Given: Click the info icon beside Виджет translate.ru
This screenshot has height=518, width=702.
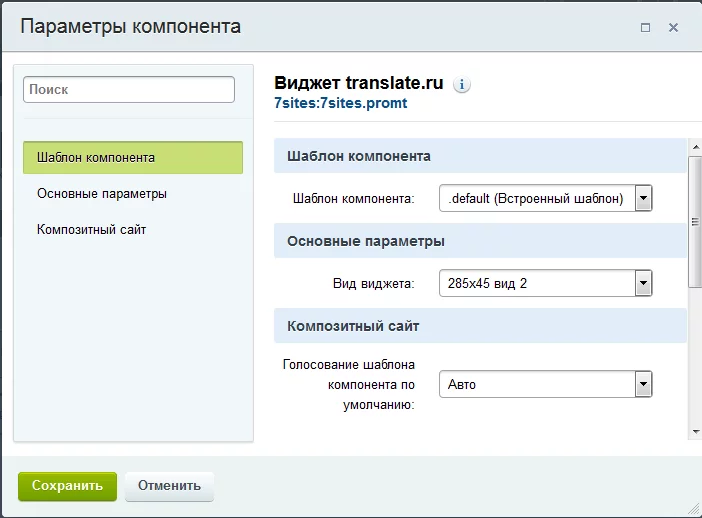Looking at the screenshot, I should point(461,85).
